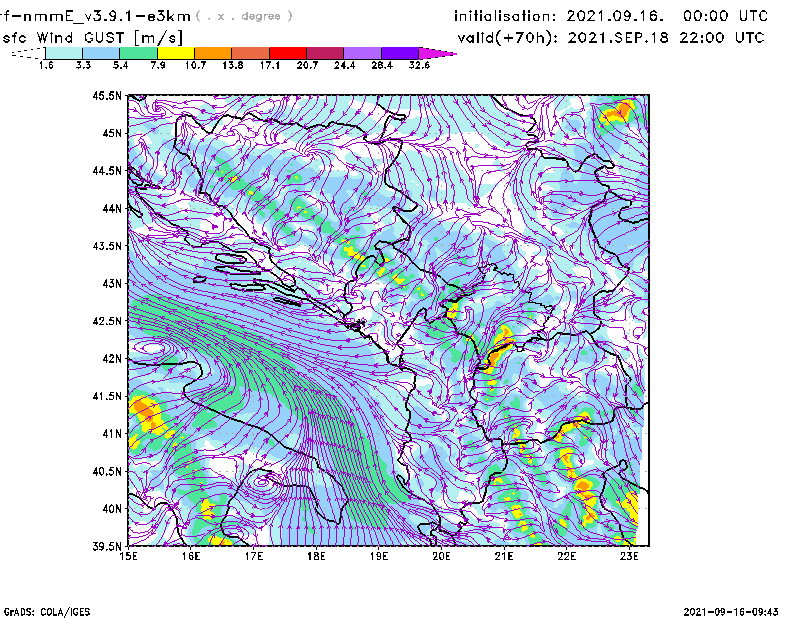Screen dimensions: 800x618
Task: Click the 17E longitude label
Action: [254, 556]
